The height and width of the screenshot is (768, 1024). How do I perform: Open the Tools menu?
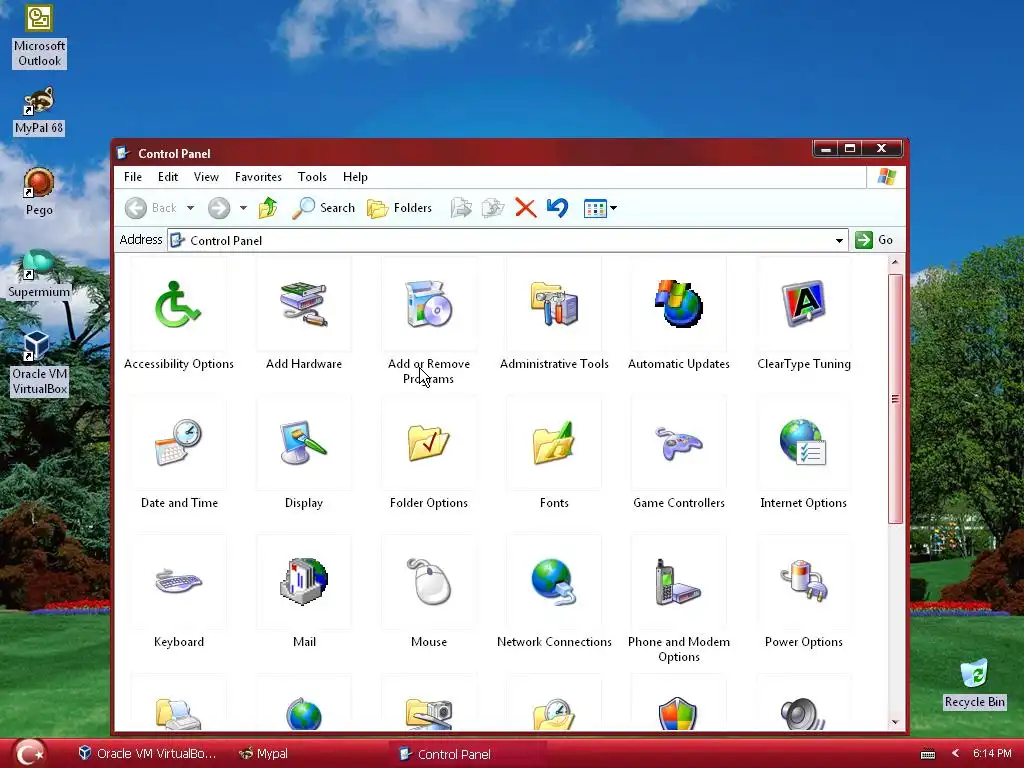(x=312, y=177)
